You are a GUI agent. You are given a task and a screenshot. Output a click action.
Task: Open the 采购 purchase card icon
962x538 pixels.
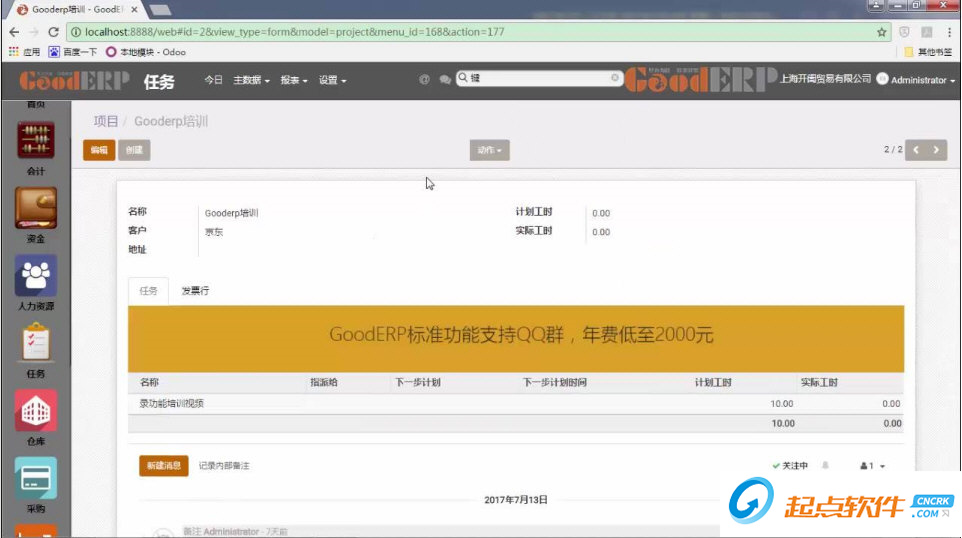point(36,478)
